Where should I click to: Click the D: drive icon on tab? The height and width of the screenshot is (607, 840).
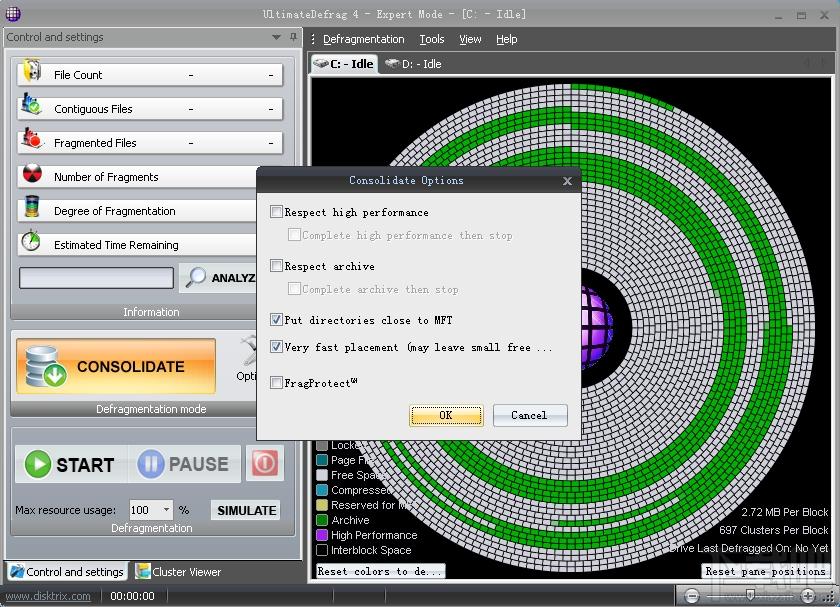(x=392, y=63)
